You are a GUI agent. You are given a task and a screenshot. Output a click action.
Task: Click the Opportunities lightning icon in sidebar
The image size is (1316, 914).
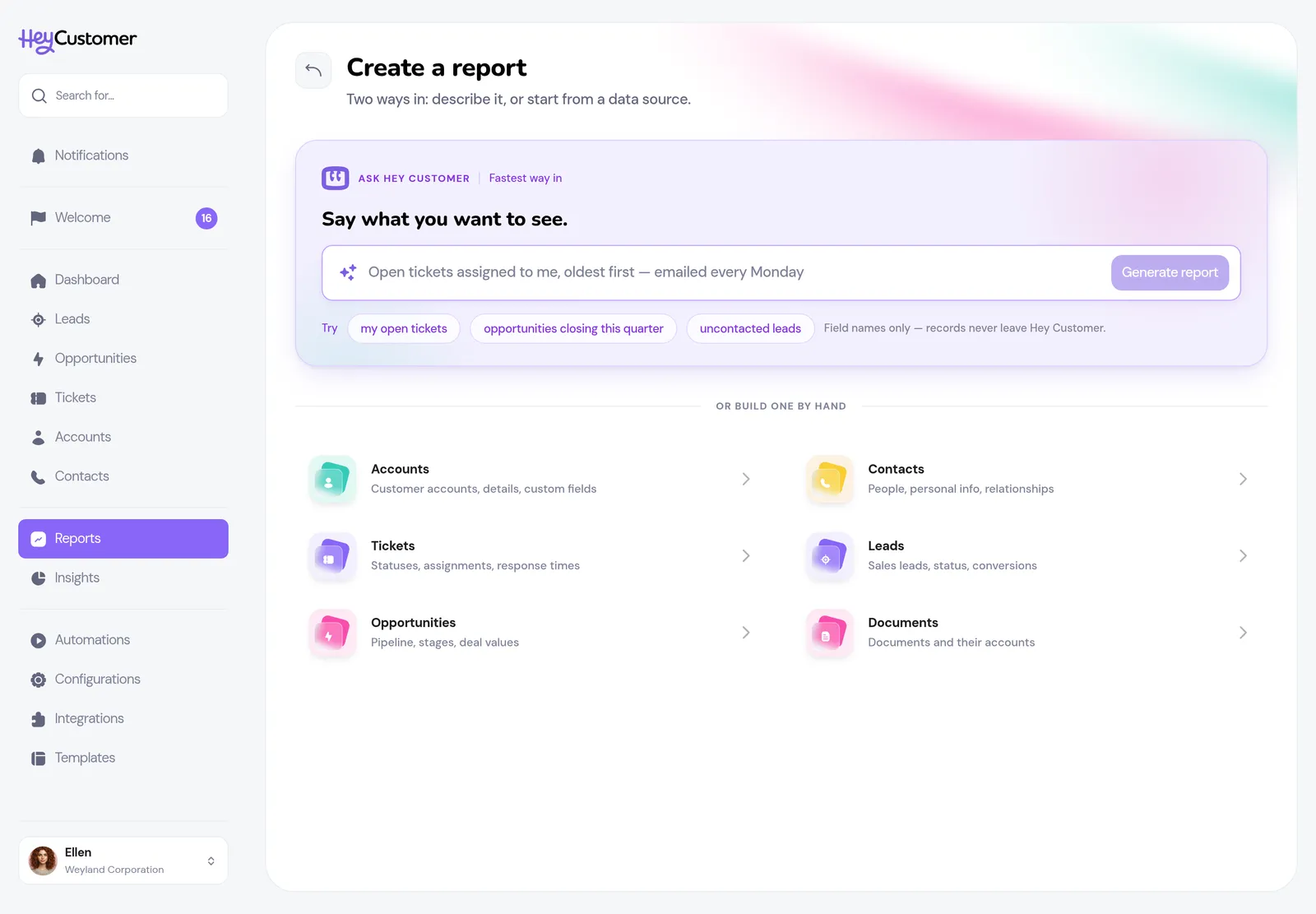click(38, 360)
